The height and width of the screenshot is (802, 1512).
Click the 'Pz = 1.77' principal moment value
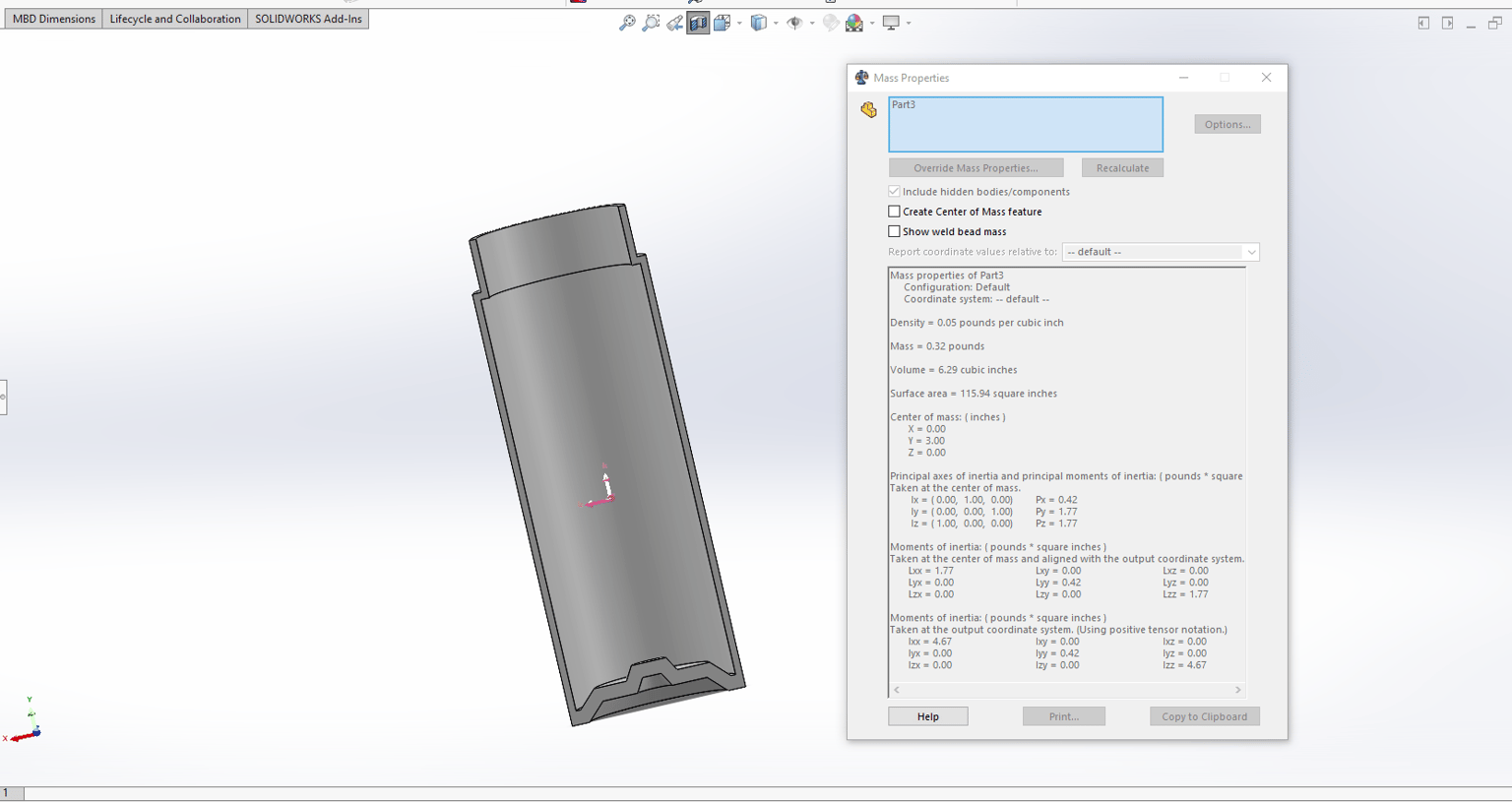tap(1056, 524)
